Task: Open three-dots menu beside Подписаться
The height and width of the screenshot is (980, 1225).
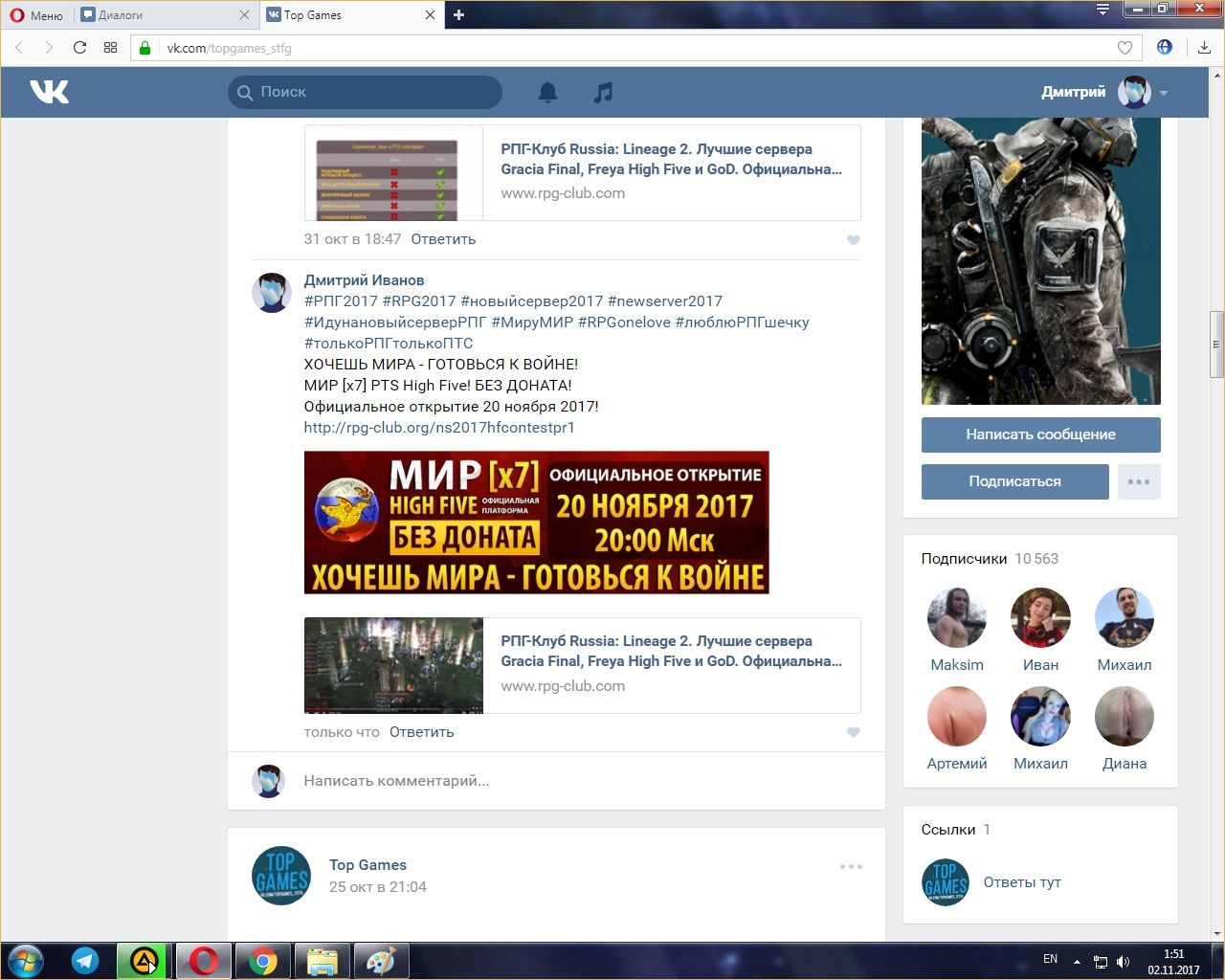Action: (x=1139, y=481)
